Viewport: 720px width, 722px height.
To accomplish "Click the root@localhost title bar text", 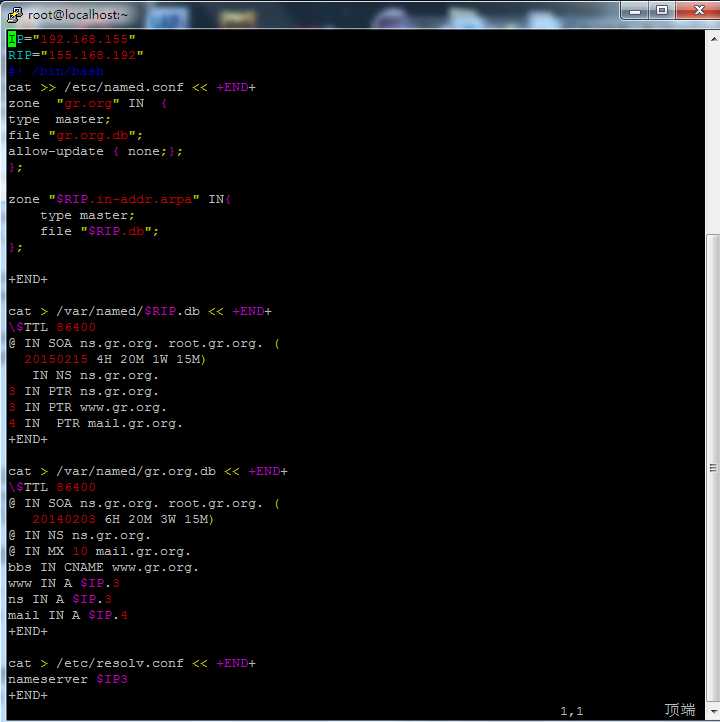I will (x=77, y=14).
